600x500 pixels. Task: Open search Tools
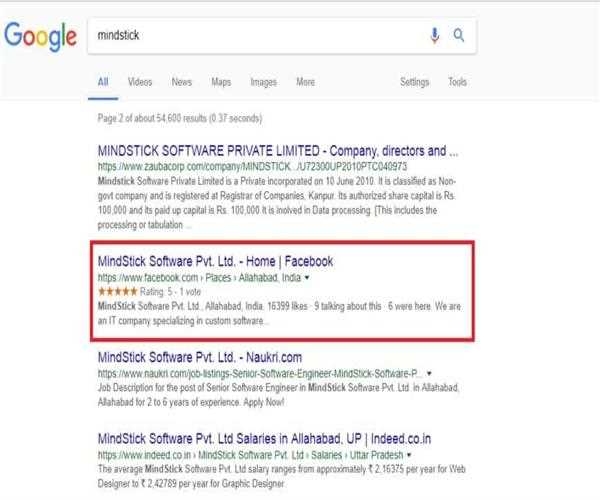457,82
